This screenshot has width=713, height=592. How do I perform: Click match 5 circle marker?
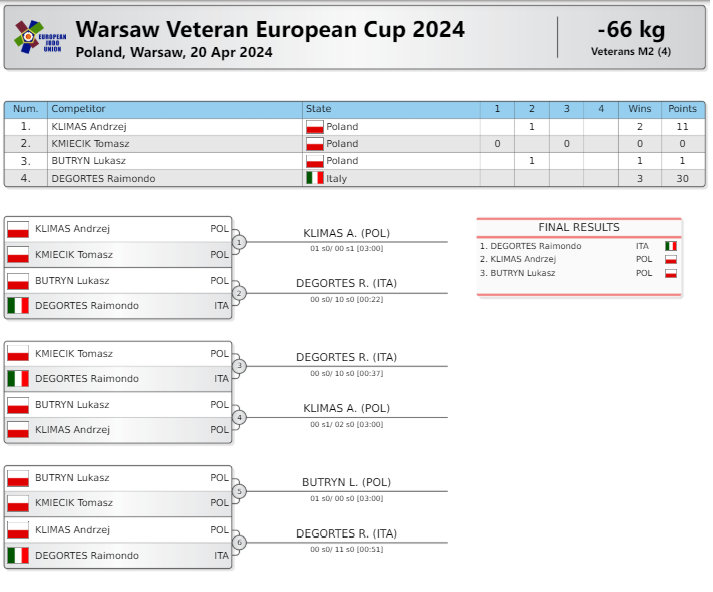click(239, 492)
